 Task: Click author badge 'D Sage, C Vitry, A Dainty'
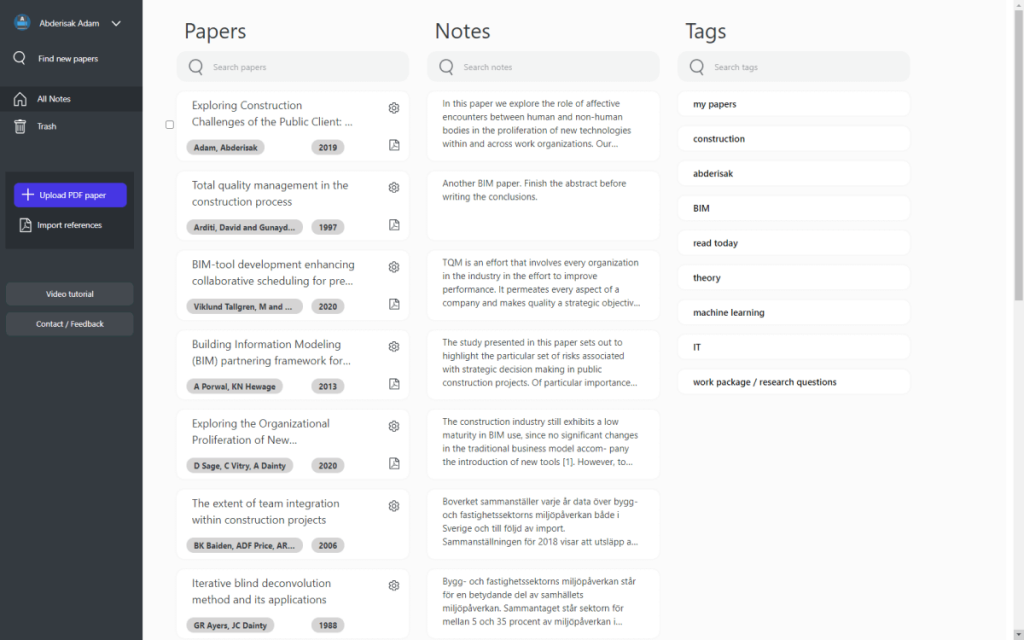click(x=240, y=466)
